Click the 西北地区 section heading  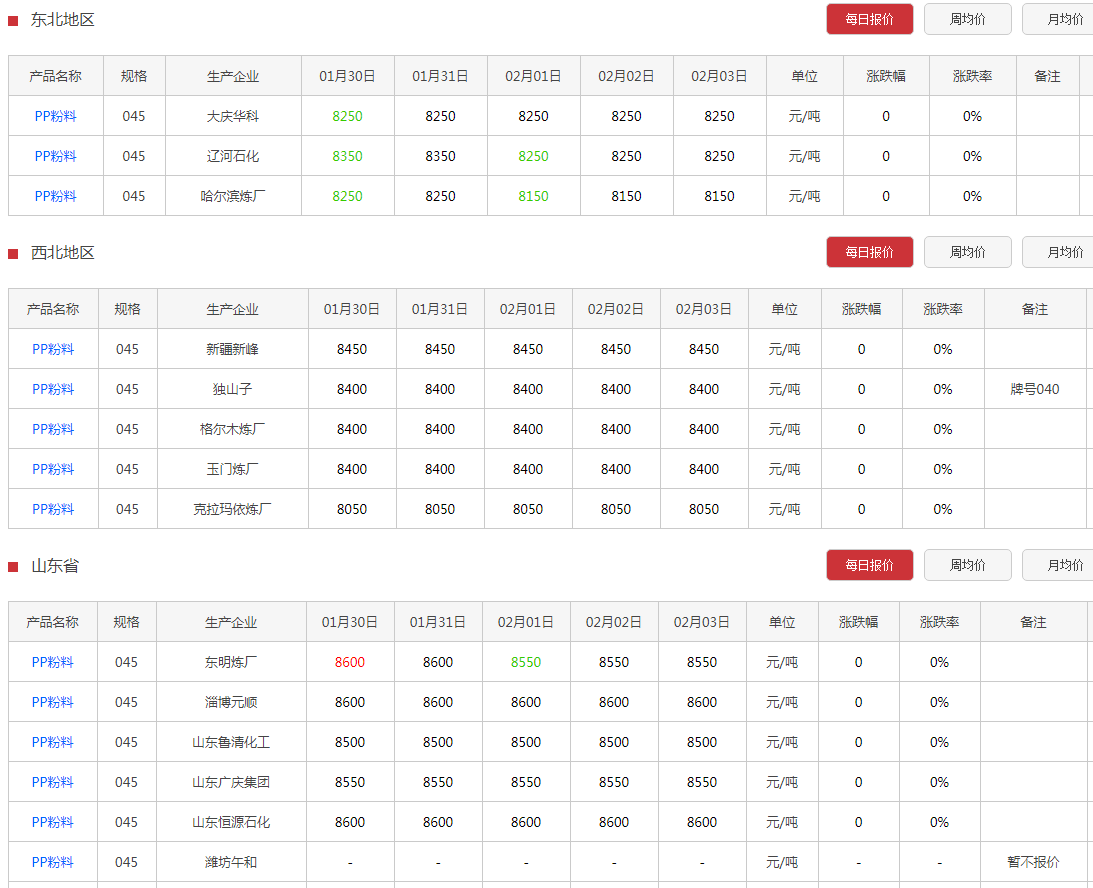(63, 252)
